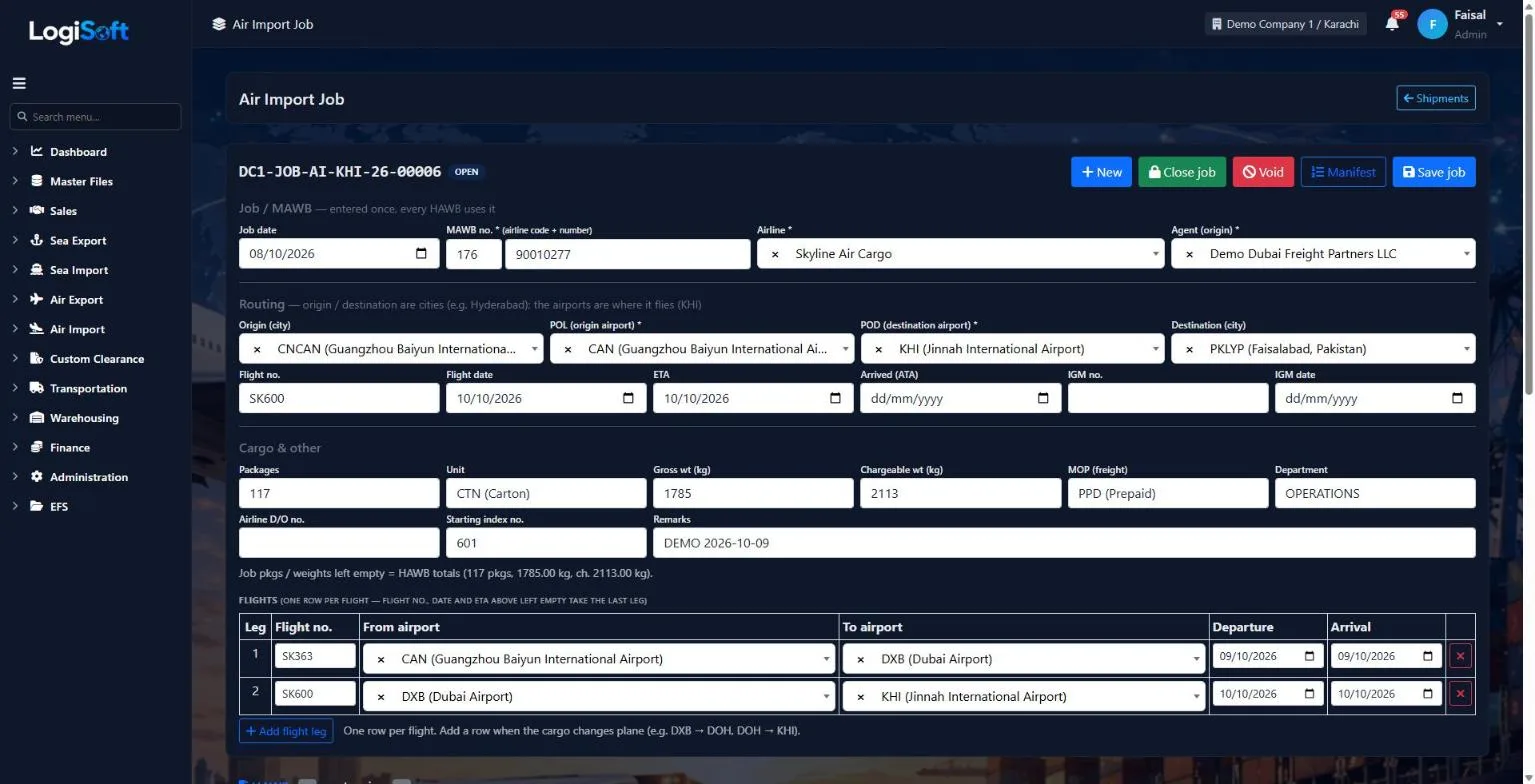1535x784 pixels.
Task: Open the Destination (city) dropdown arrow
Action: click(x=1467, y=349)
